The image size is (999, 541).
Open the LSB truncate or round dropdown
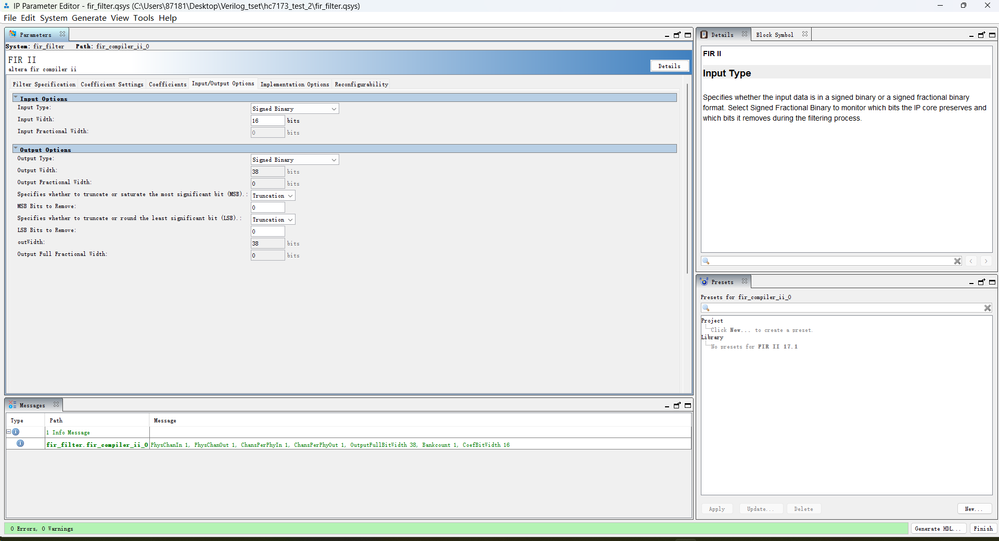(273, 220)
